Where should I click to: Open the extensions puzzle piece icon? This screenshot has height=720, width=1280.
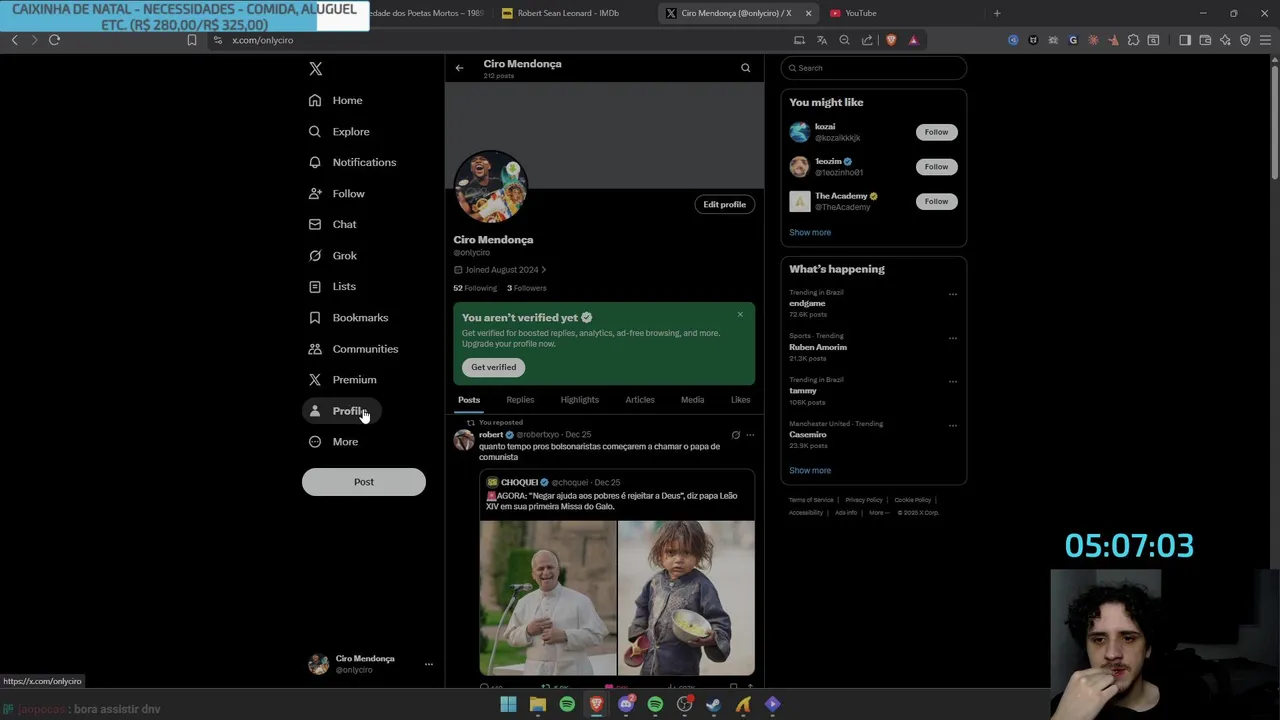pyautogui.click(x=1133, y=40)
